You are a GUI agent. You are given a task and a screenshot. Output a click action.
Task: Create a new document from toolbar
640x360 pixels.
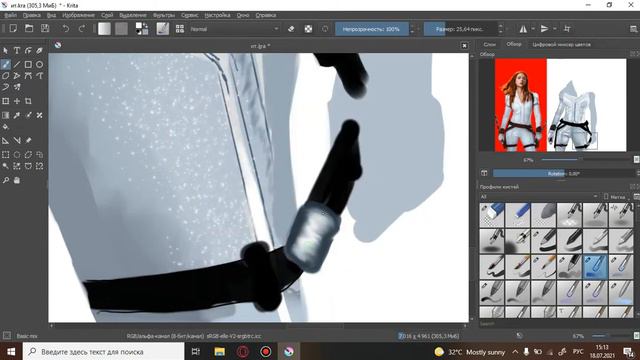tap(13, 29)
